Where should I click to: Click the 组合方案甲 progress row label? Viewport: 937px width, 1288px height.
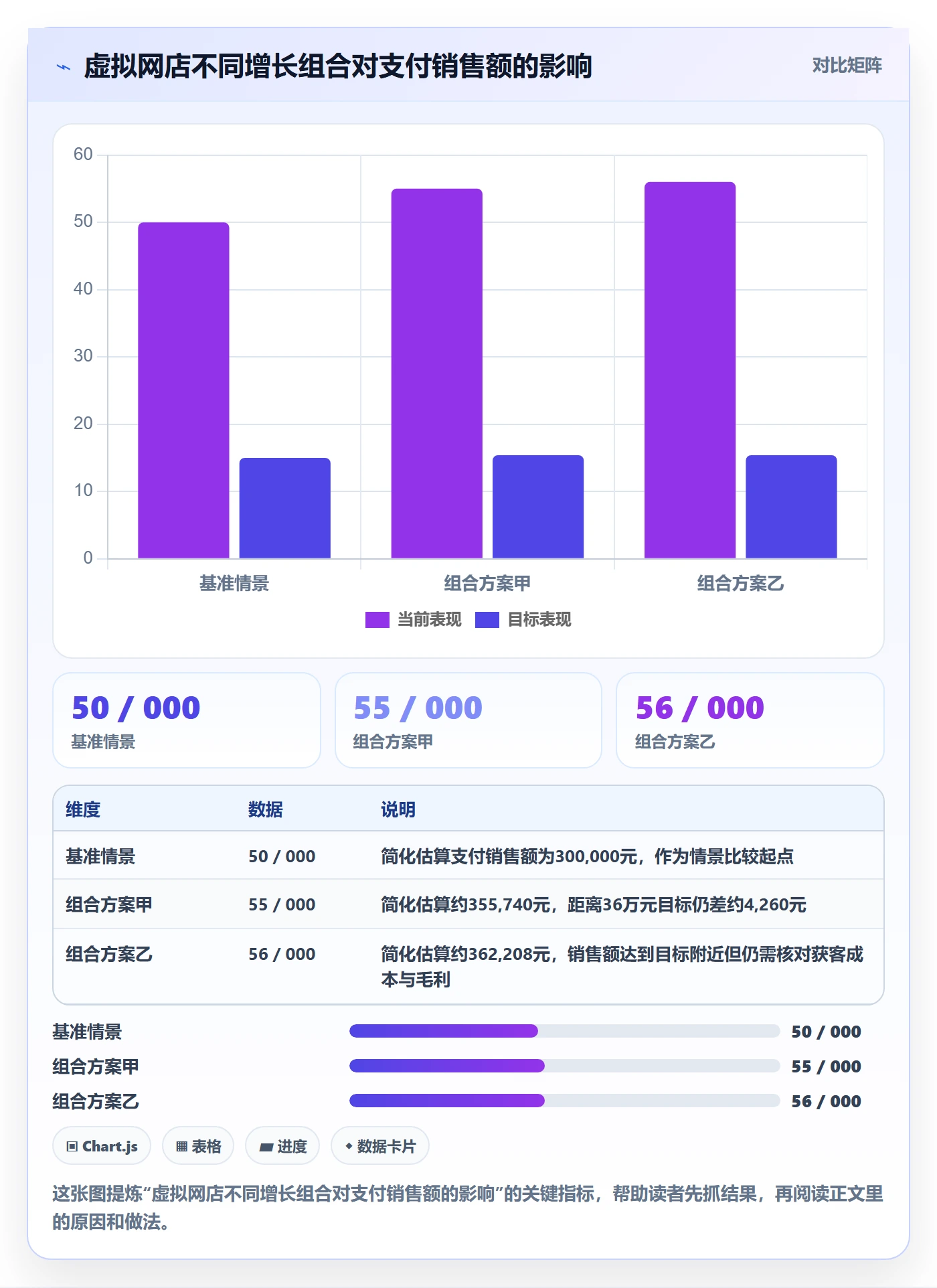coord(96,1066)
